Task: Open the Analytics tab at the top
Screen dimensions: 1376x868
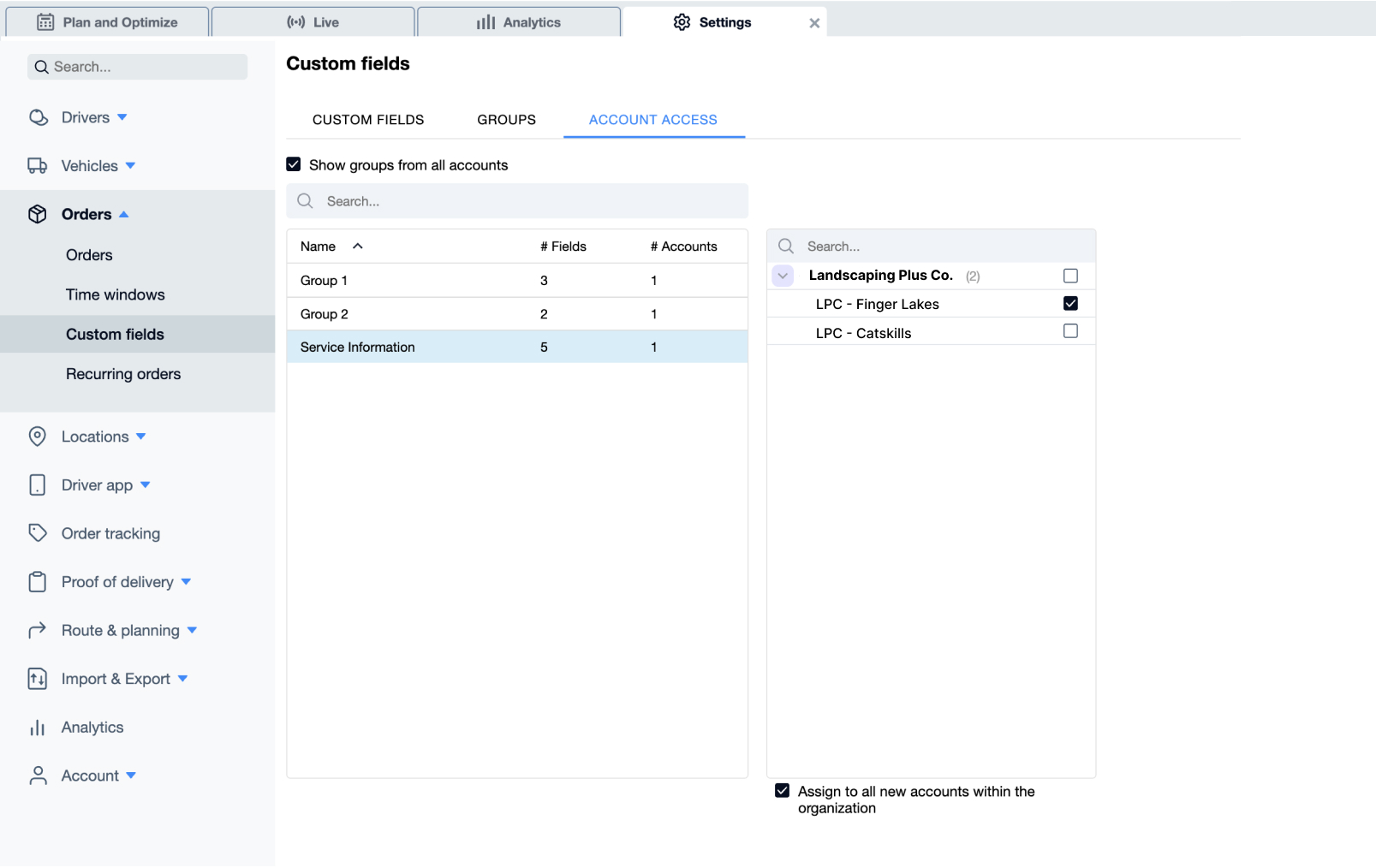Action: 518,21
